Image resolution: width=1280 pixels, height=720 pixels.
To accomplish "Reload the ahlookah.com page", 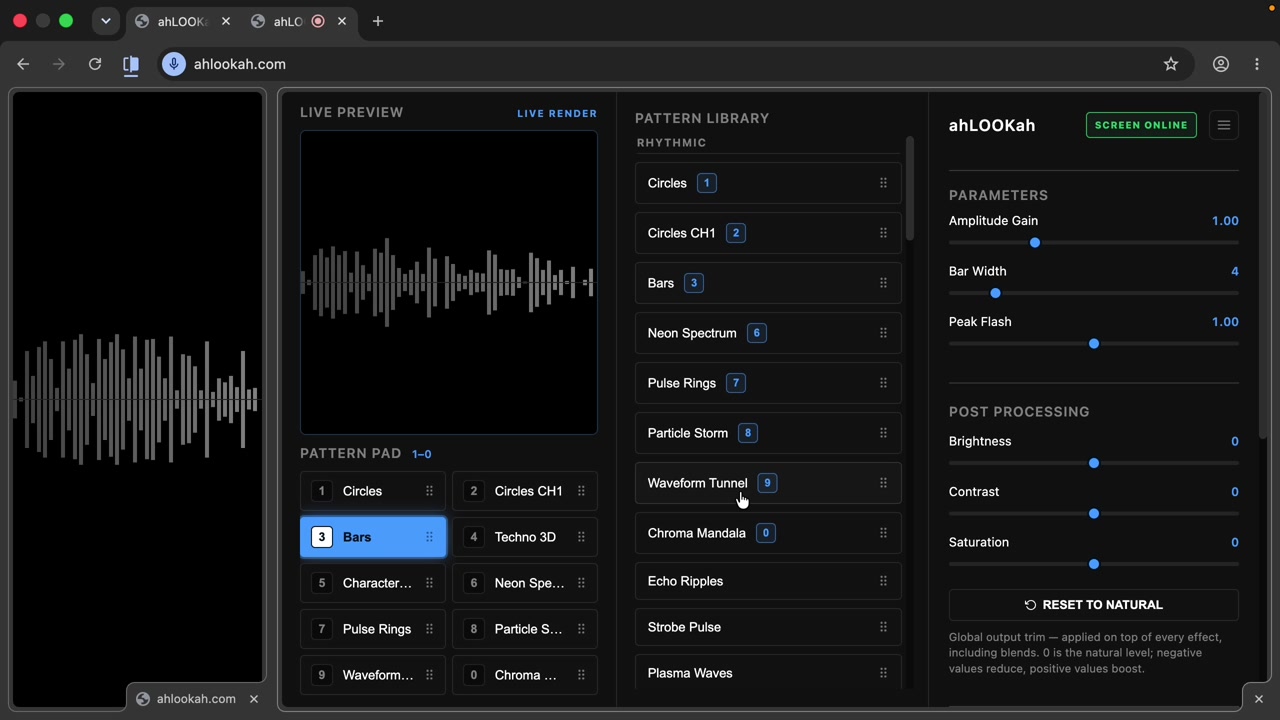I will [x=95, y=64].
